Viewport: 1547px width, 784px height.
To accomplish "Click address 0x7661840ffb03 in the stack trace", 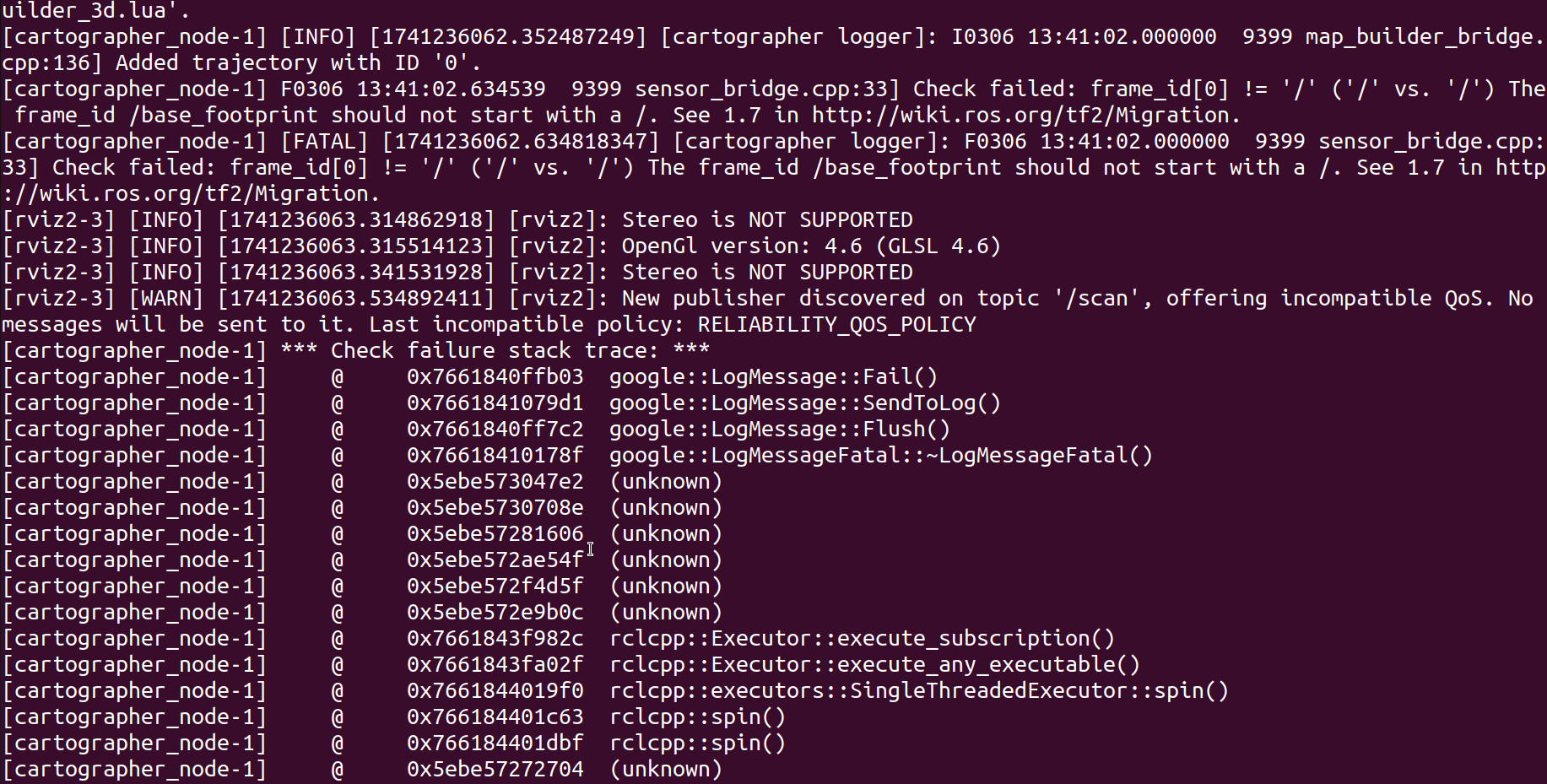I will point(495,377).
